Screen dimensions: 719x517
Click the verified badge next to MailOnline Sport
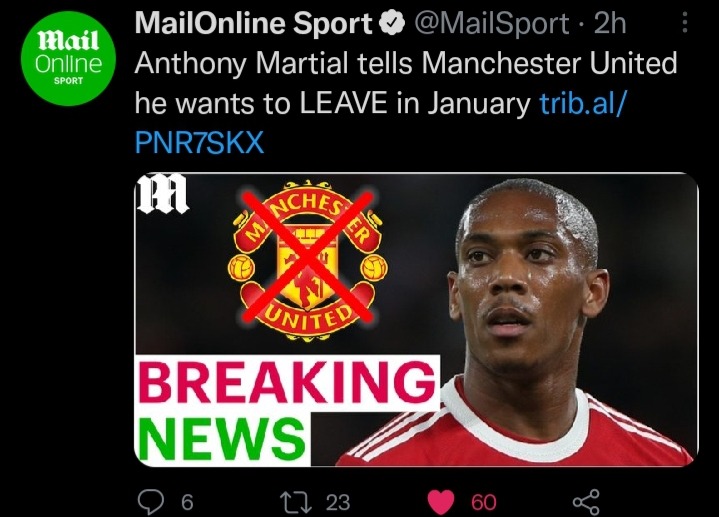391,23
